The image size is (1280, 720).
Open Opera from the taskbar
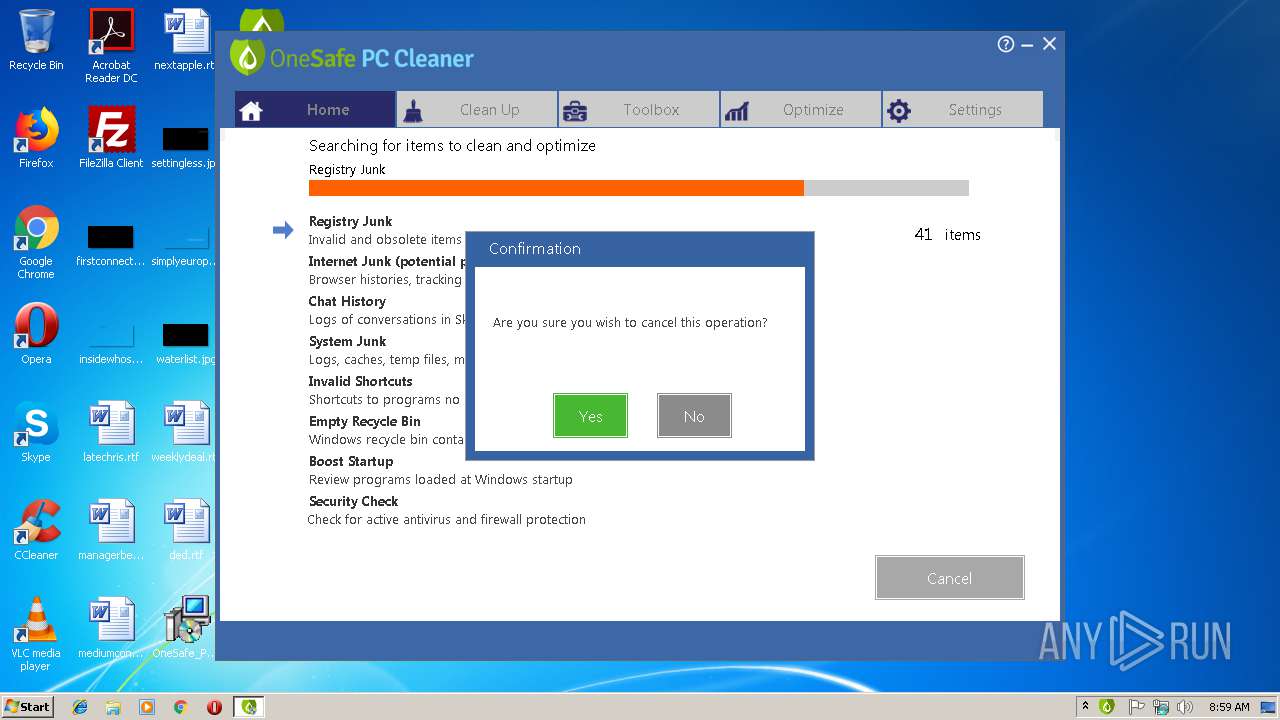[x=214, y=707]
